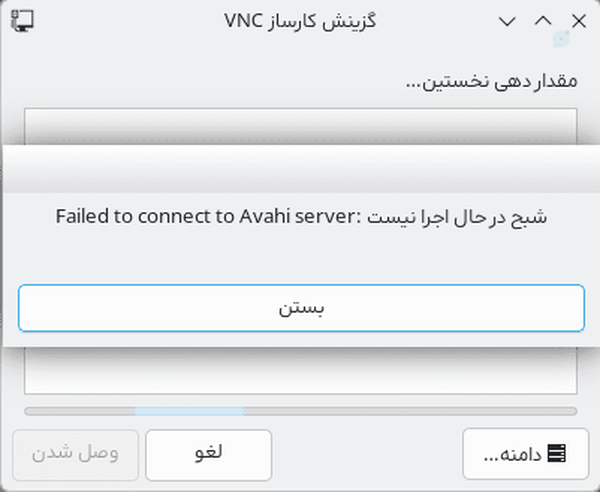Click the blank header strip of error dialog

[x=301, y=168]
